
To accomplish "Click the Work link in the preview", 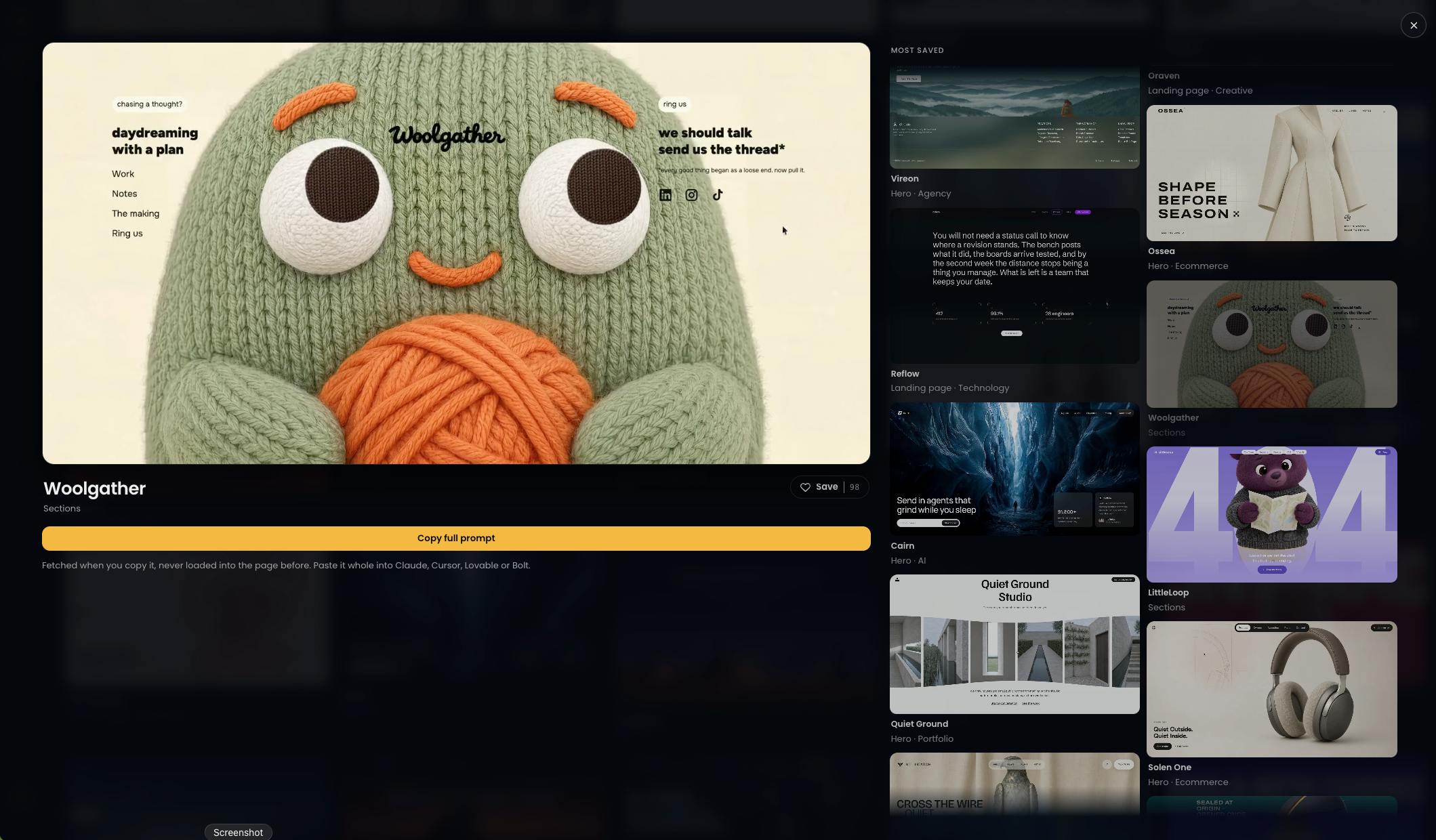I will 123,174.
